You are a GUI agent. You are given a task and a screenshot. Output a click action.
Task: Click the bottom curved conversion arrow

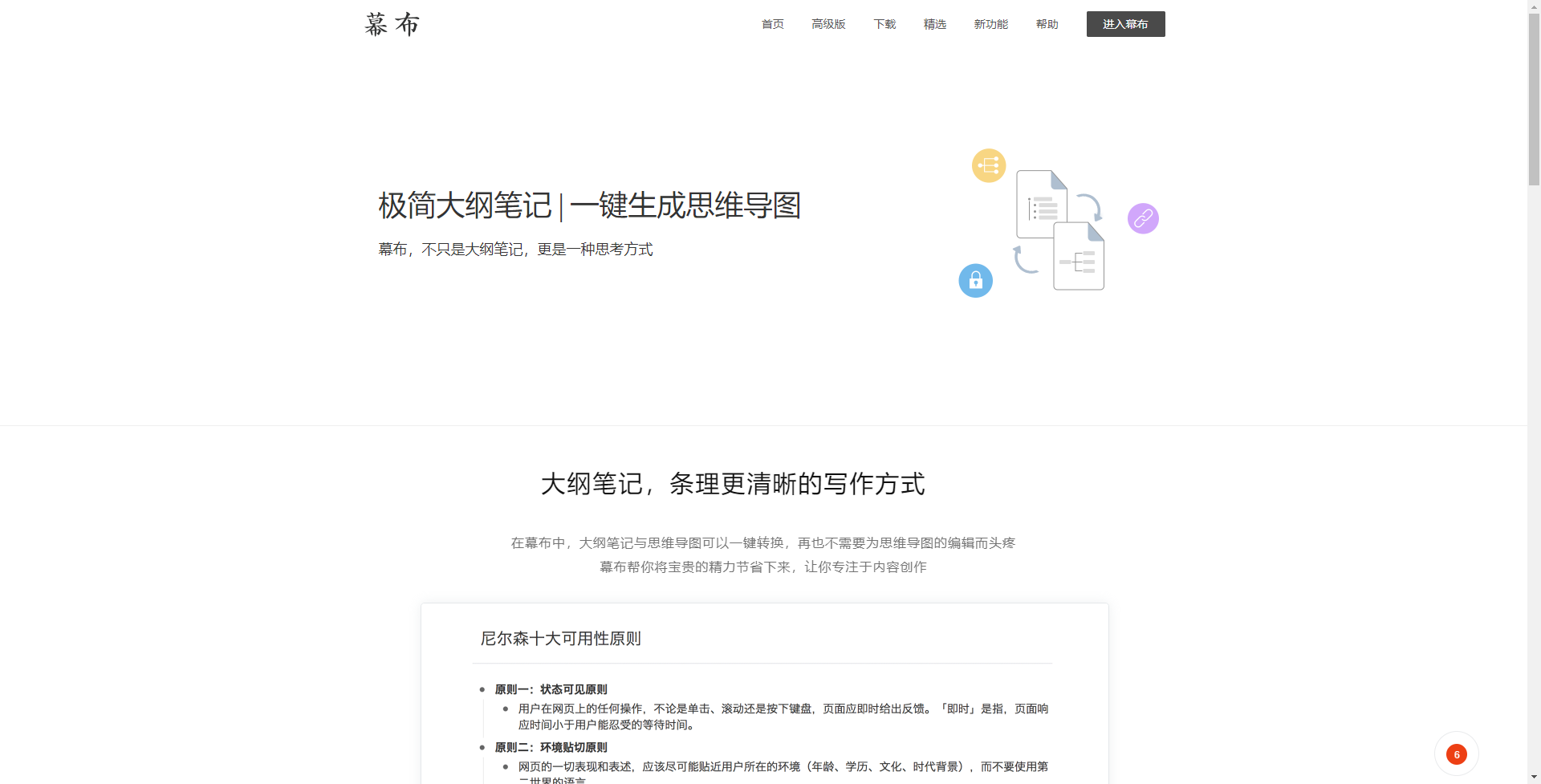pyautogui.click(x=1025, y=260)
